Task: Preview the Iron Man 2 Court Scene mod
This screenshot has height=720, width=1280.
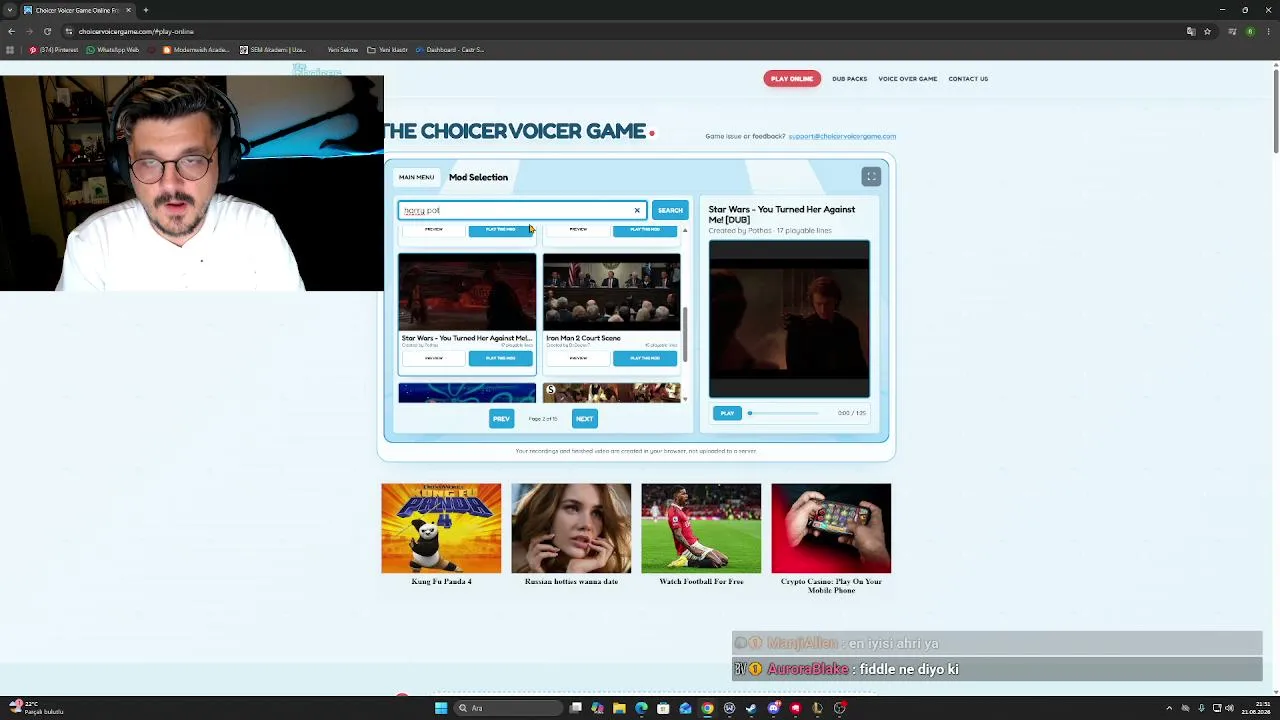Action: pyautogui.click(x=578, y=358)
